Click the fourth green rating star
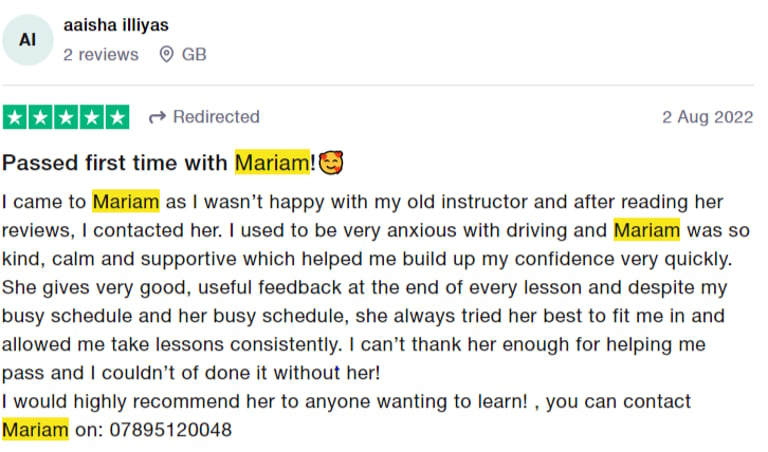Image resolution: width=768 pixels, height=452 pixels. click(x=92, y=117)
